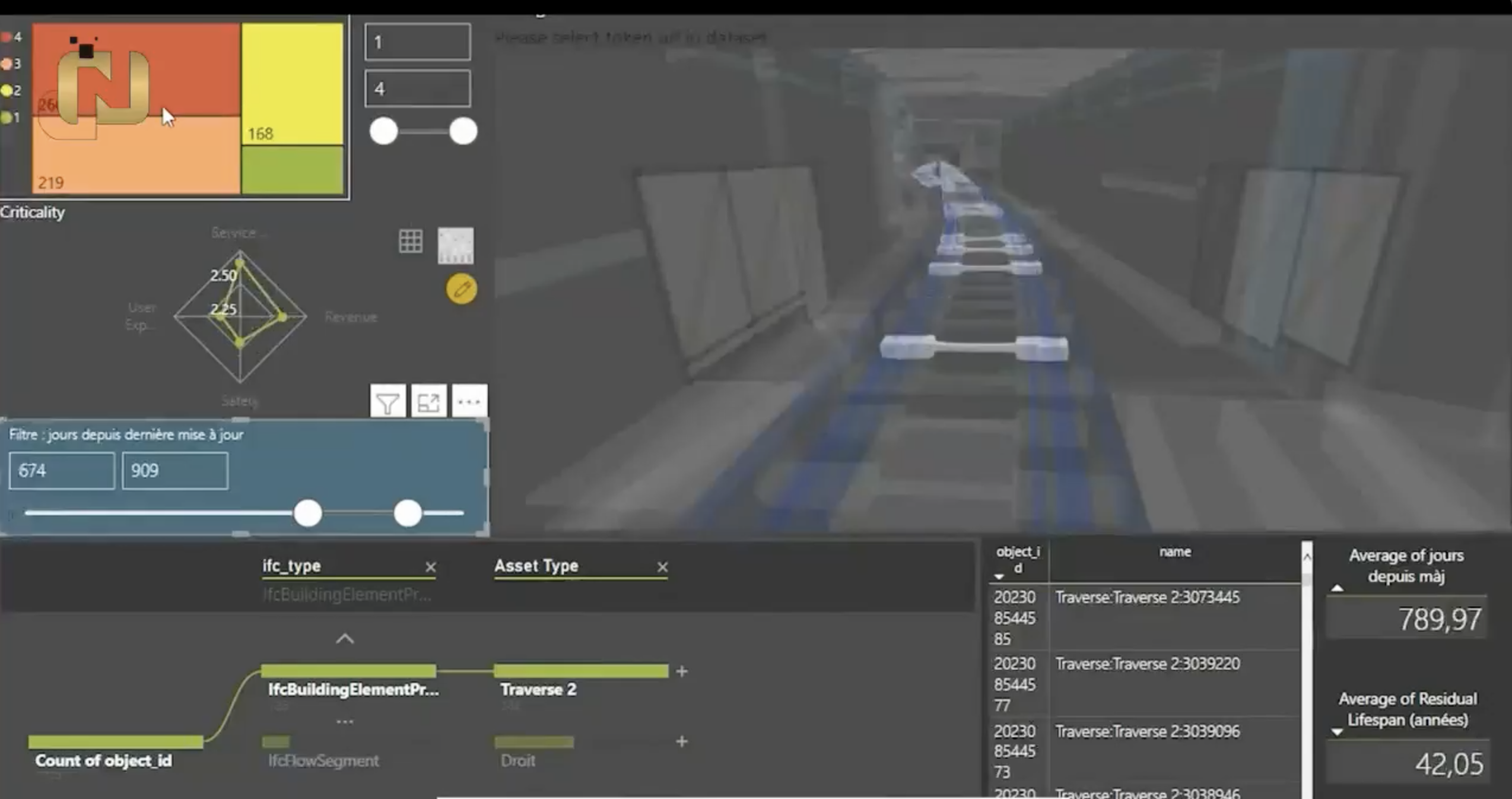Select the IfcFlowSegment tree node
Viewport: 1512px width, 799px height.
tap(323, 760)
